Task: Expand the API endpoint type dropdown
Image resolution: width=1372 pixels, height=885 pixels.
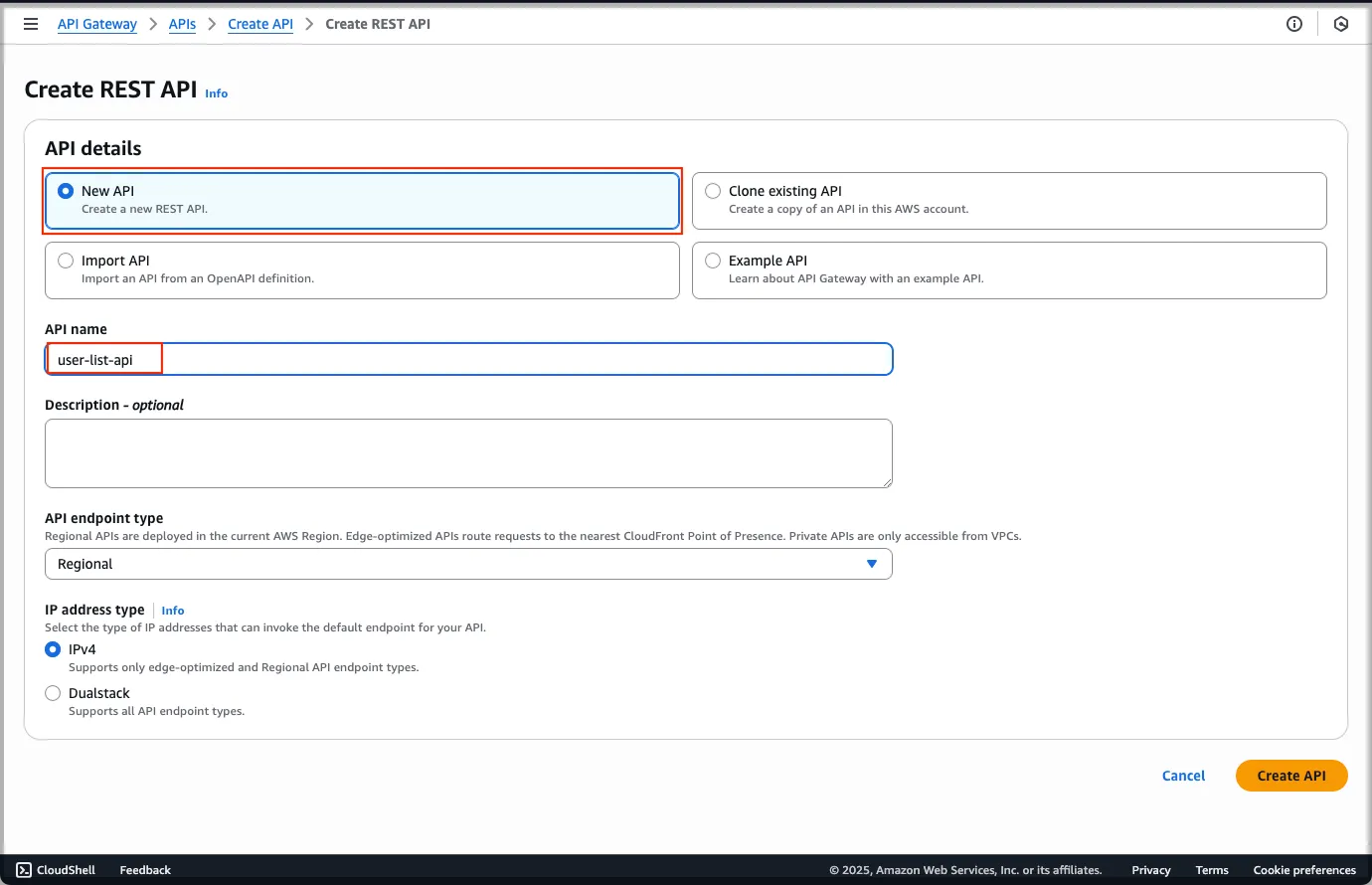Action: 468,564
